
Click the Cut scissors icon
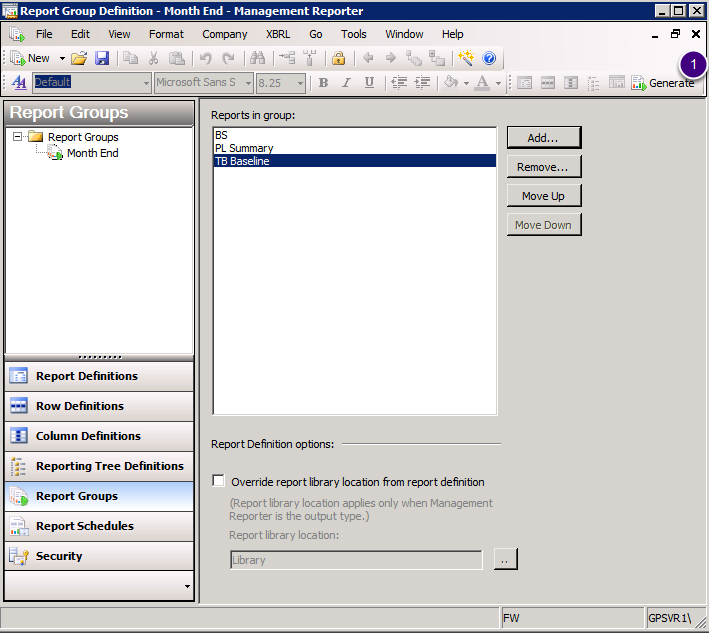click(154, 58)
